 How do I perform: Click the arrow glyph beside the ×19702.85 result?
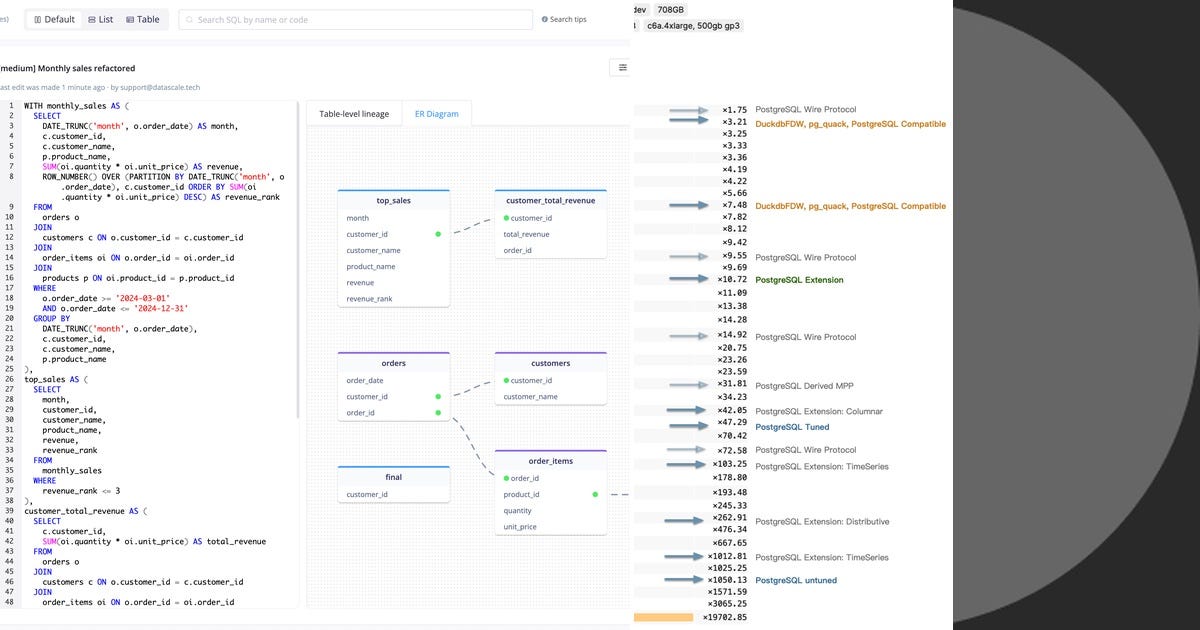[665, 617]
